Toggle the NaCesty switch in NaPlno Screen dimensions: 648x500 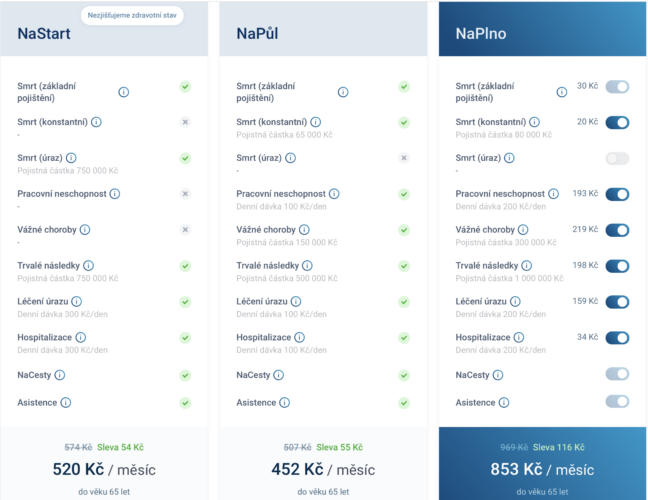617,374
